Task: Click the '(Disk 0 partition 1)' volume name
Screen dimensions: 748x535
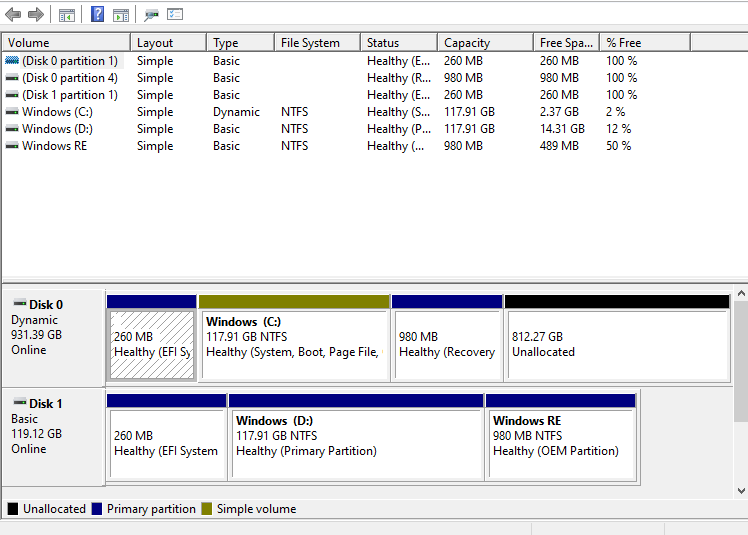Action: [70, 61]
